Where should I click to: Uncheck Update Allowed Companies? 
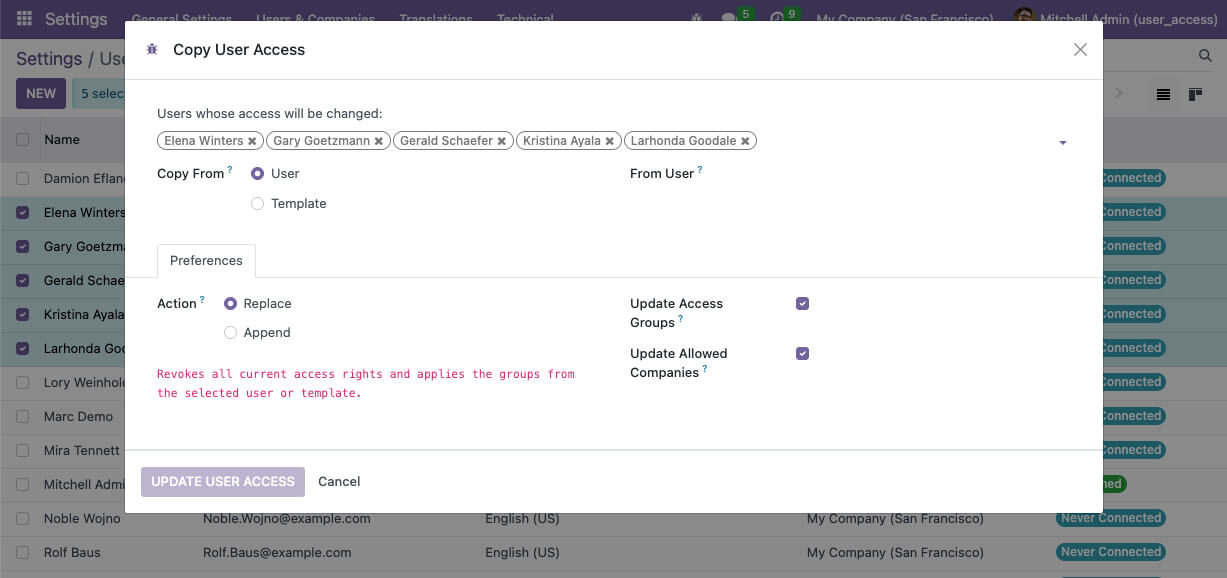802,353
